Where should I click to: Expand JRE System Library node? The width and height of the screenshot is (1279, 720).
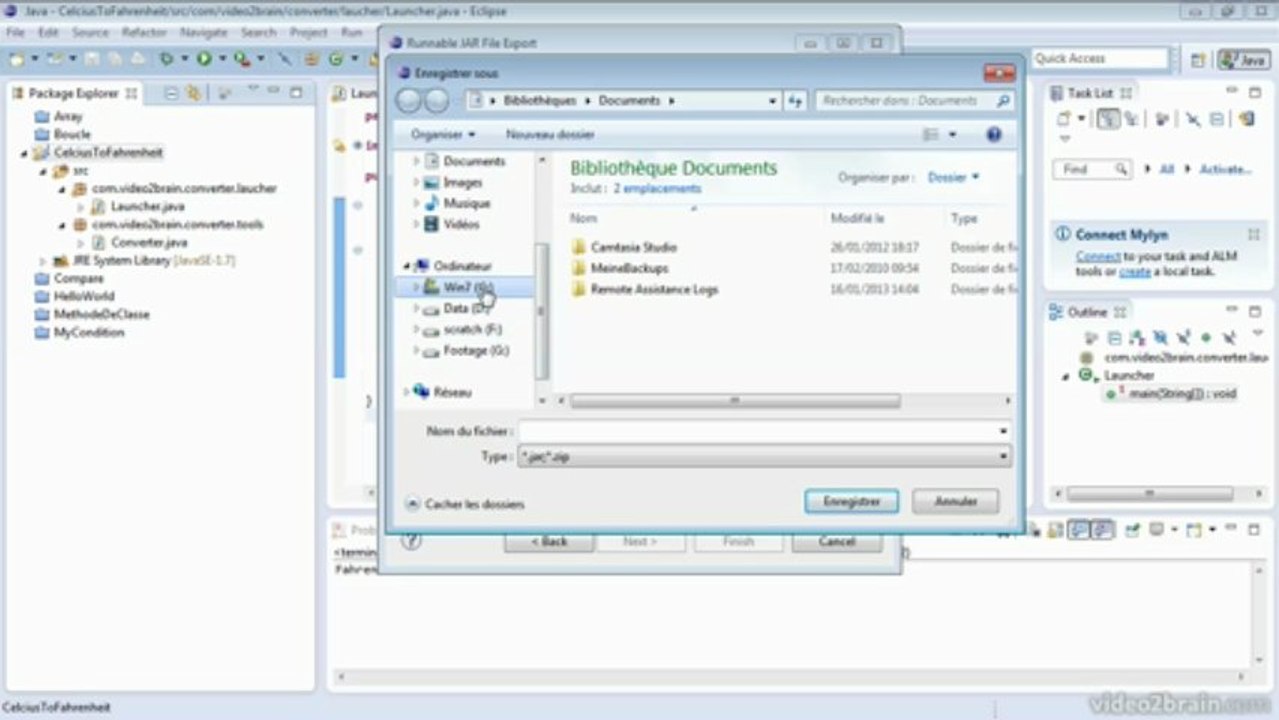coord(43,261)
